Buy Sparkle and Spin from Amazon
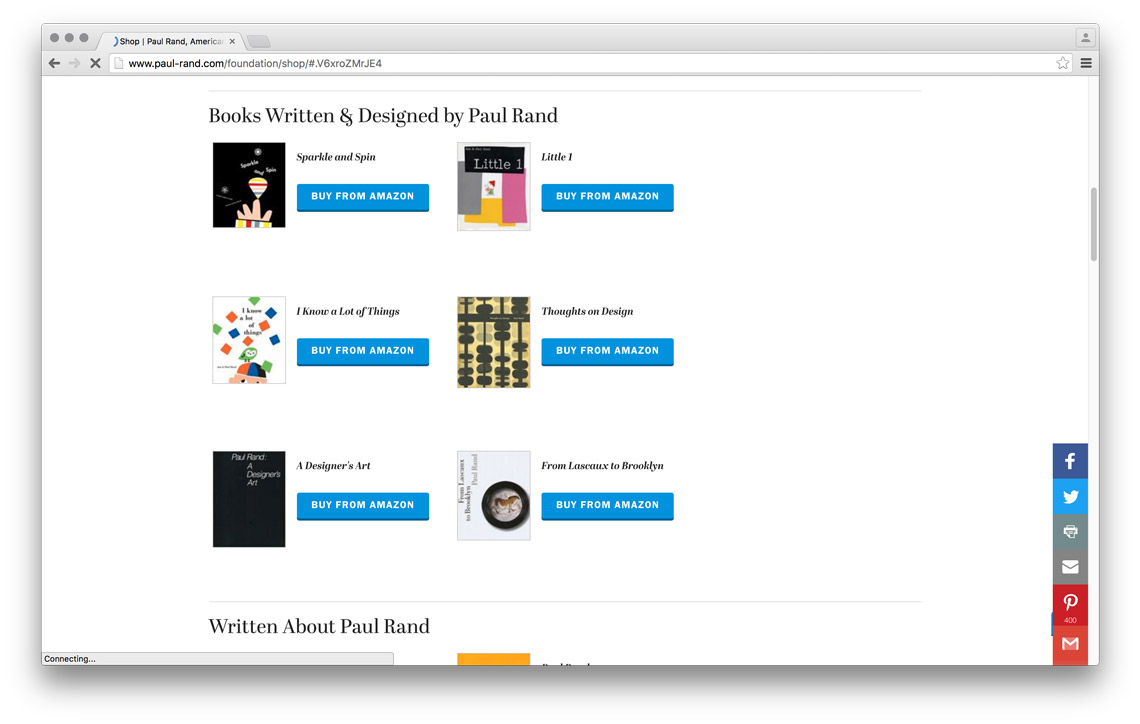The image size is (1140, 724). click(x=363, y=197)
